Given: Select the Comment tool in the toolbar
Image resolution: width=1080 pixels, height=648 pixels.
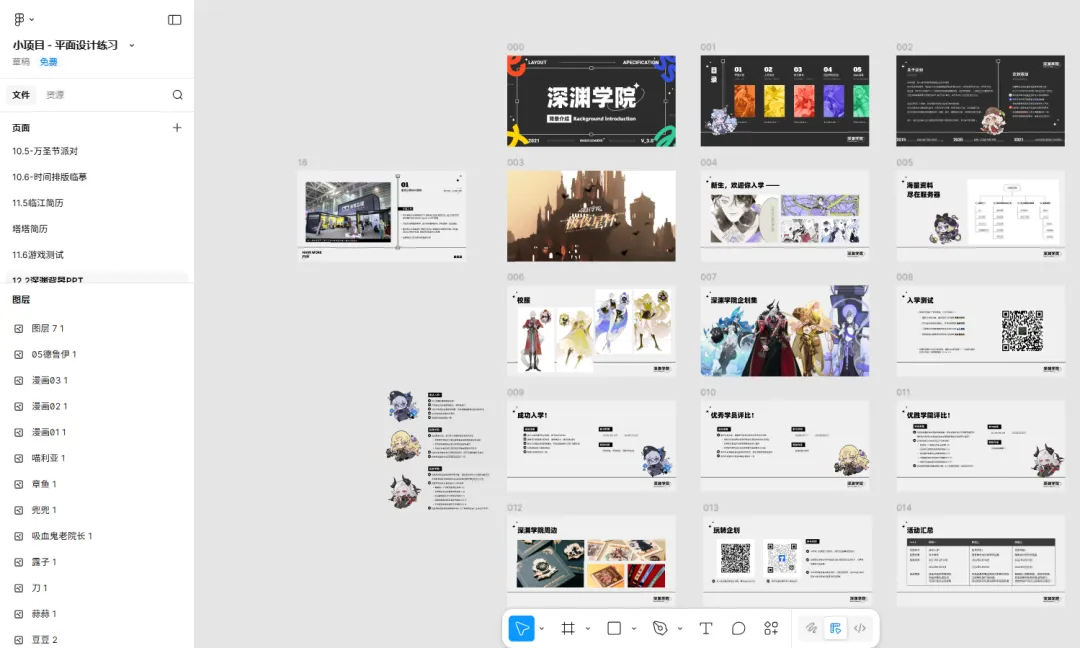Looking at the screenshot, I should click(738, 628).
